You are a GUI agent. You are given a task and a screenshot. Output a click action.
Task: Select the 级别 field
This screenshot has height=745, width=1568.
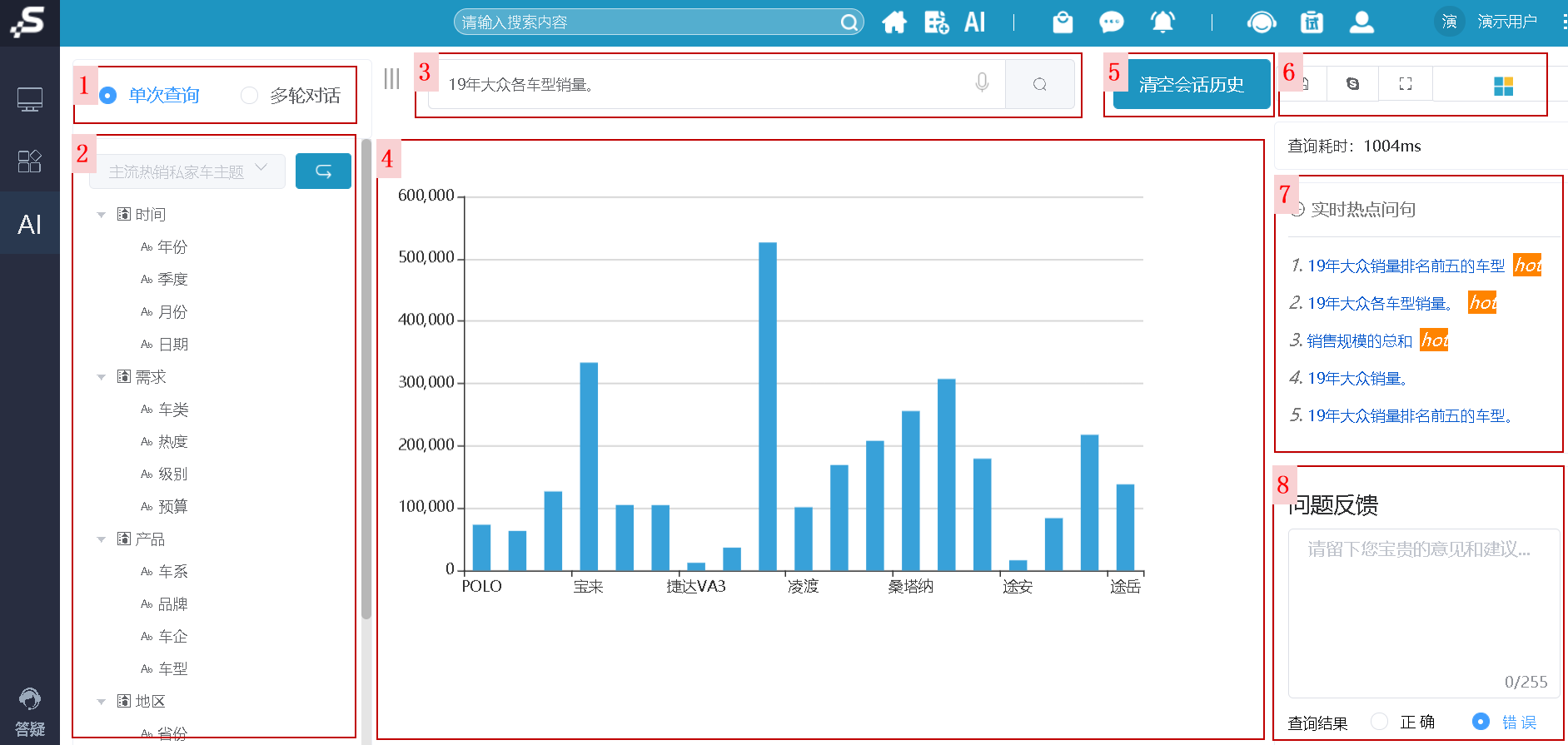coord(172,474)
